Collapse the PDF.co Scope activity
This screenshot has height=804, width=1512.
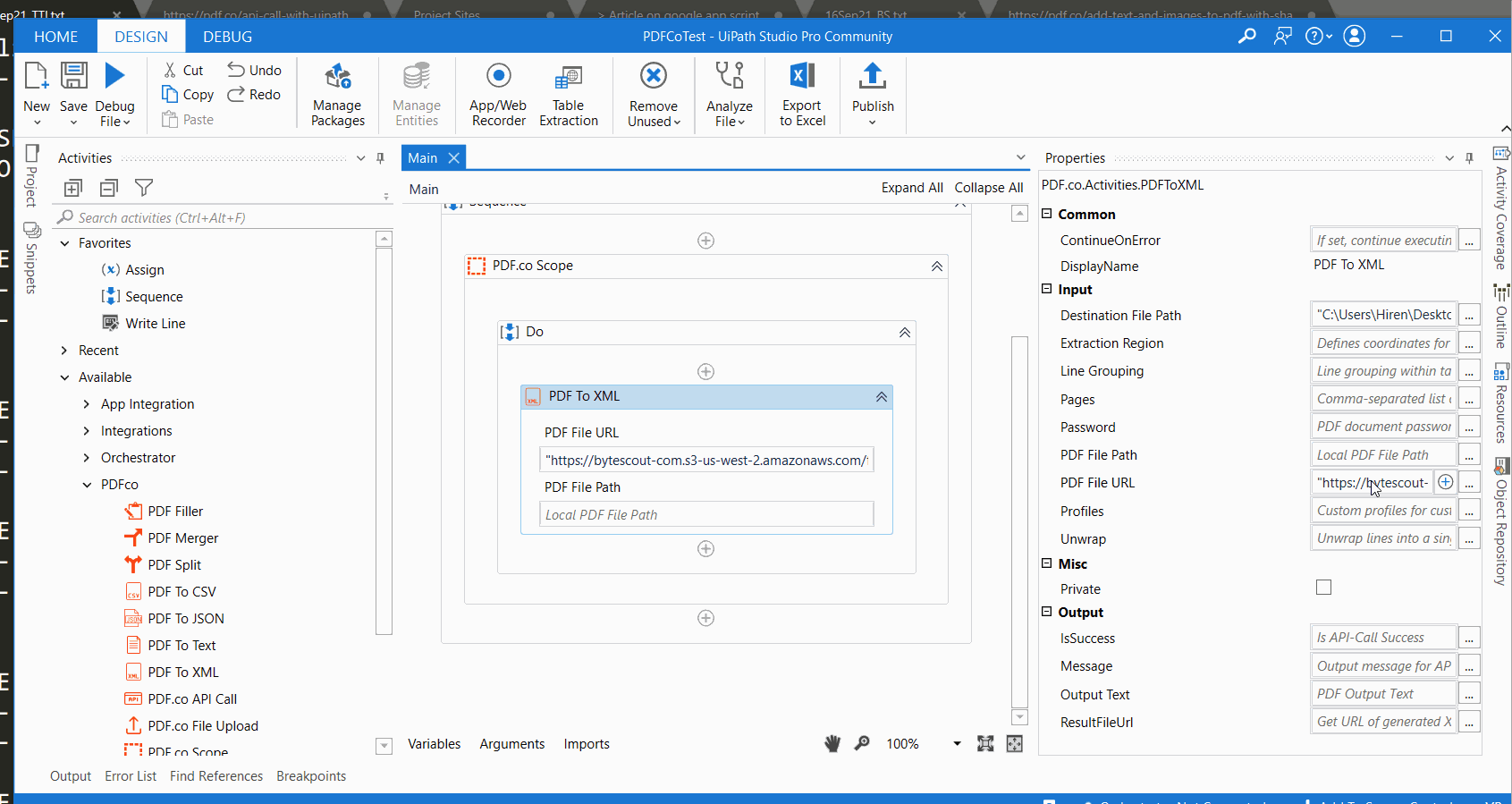[x=937, y=267]
